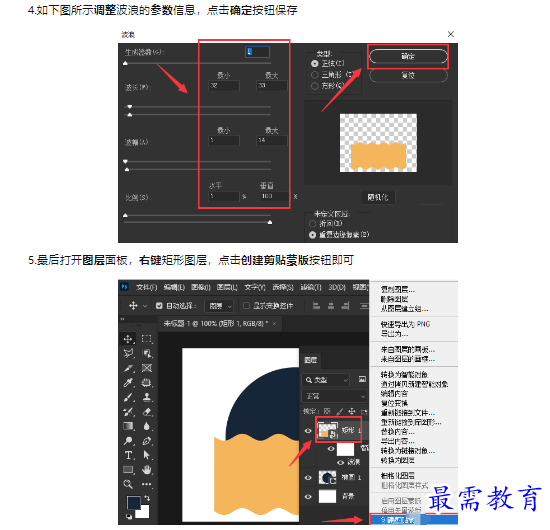Toggle the smart filters mask eye
The width and height of the screenshot is (550, 530).
pyautogui.click(x=330, y=449)
